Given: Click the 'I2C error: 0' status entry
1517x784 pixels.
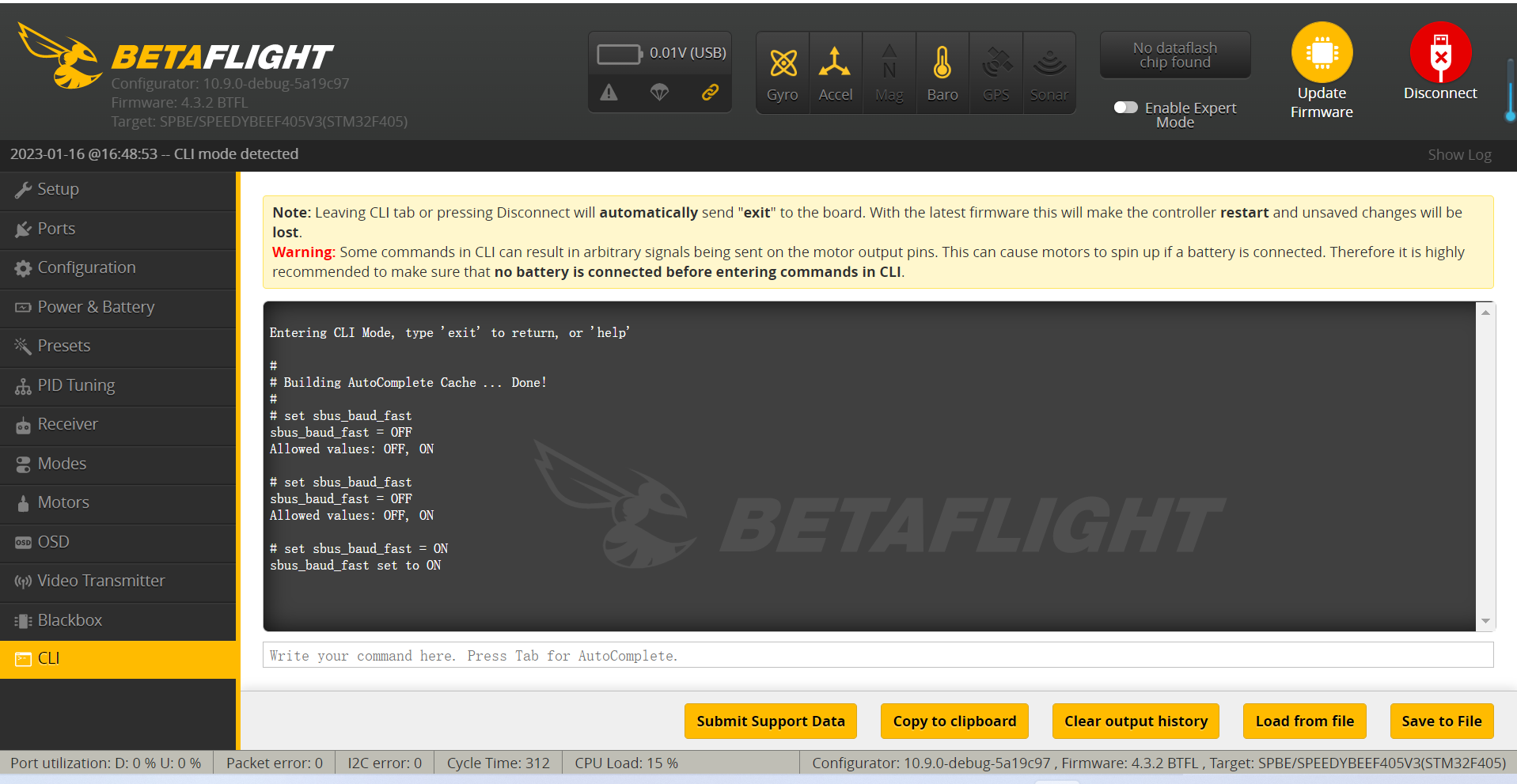Looking at the screenshot, I should coord(385,763).
